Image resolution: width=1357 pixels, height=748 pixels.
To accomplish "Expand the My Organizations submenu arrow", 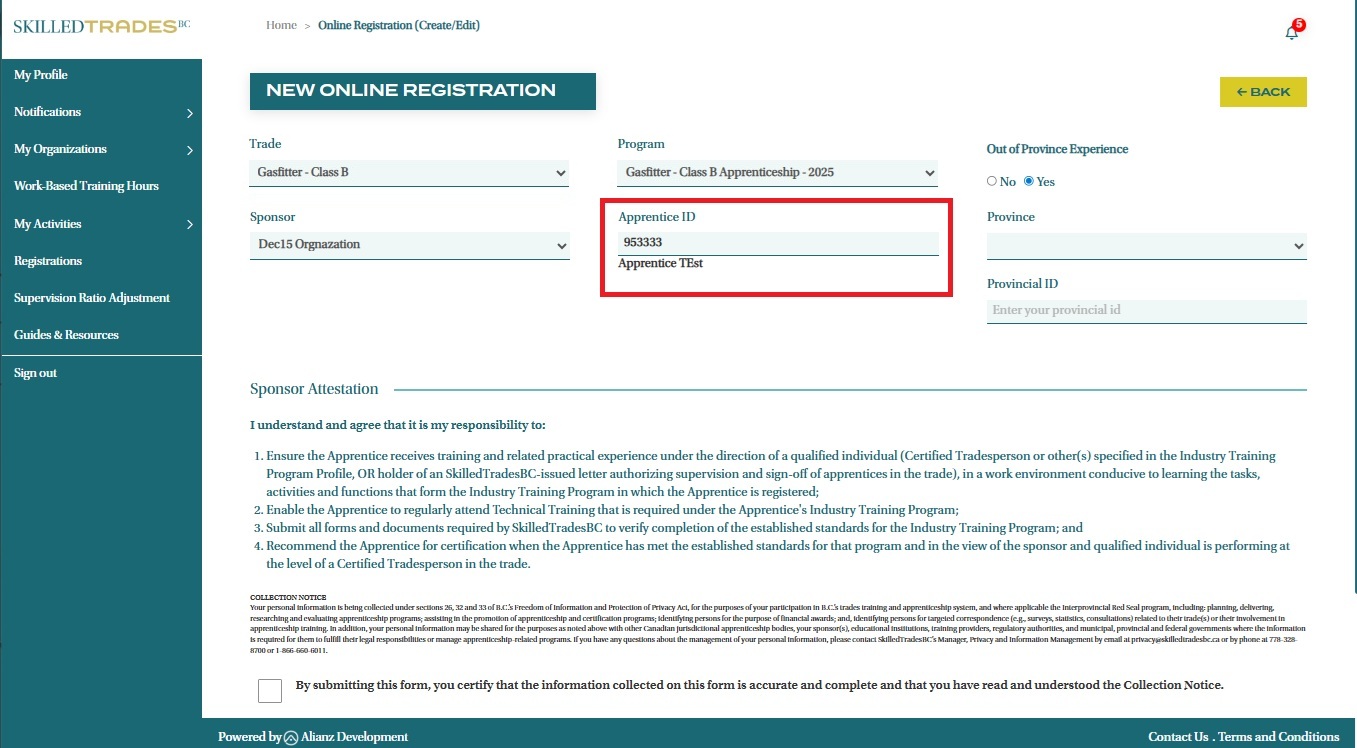I will (x=189, y=150).
